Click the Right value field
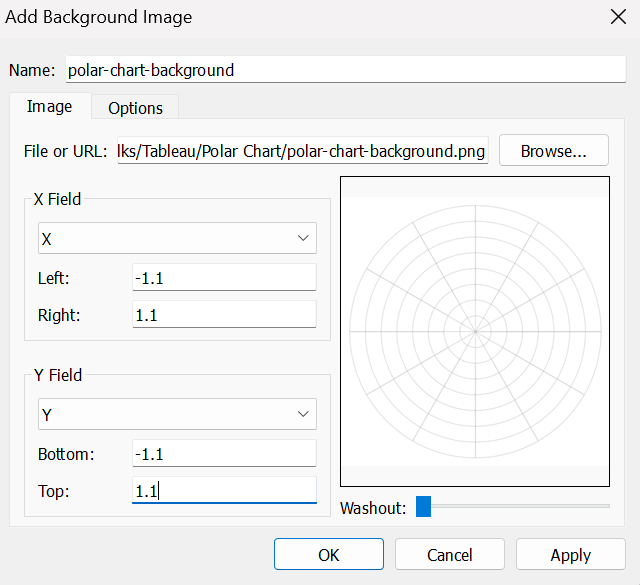 tap(224, 314)
